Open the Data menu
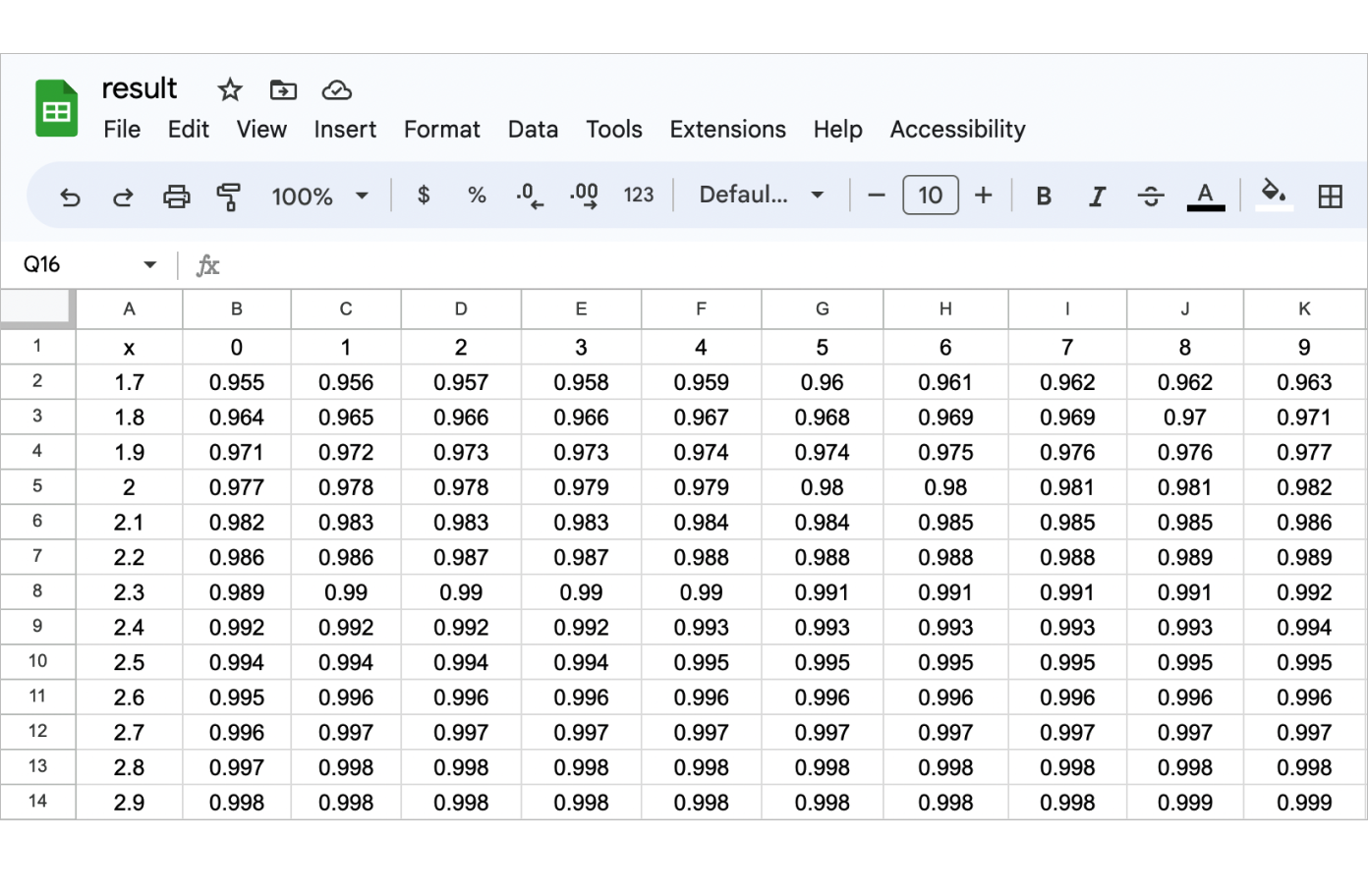1368x896 pixels. (x=533, y=130)
